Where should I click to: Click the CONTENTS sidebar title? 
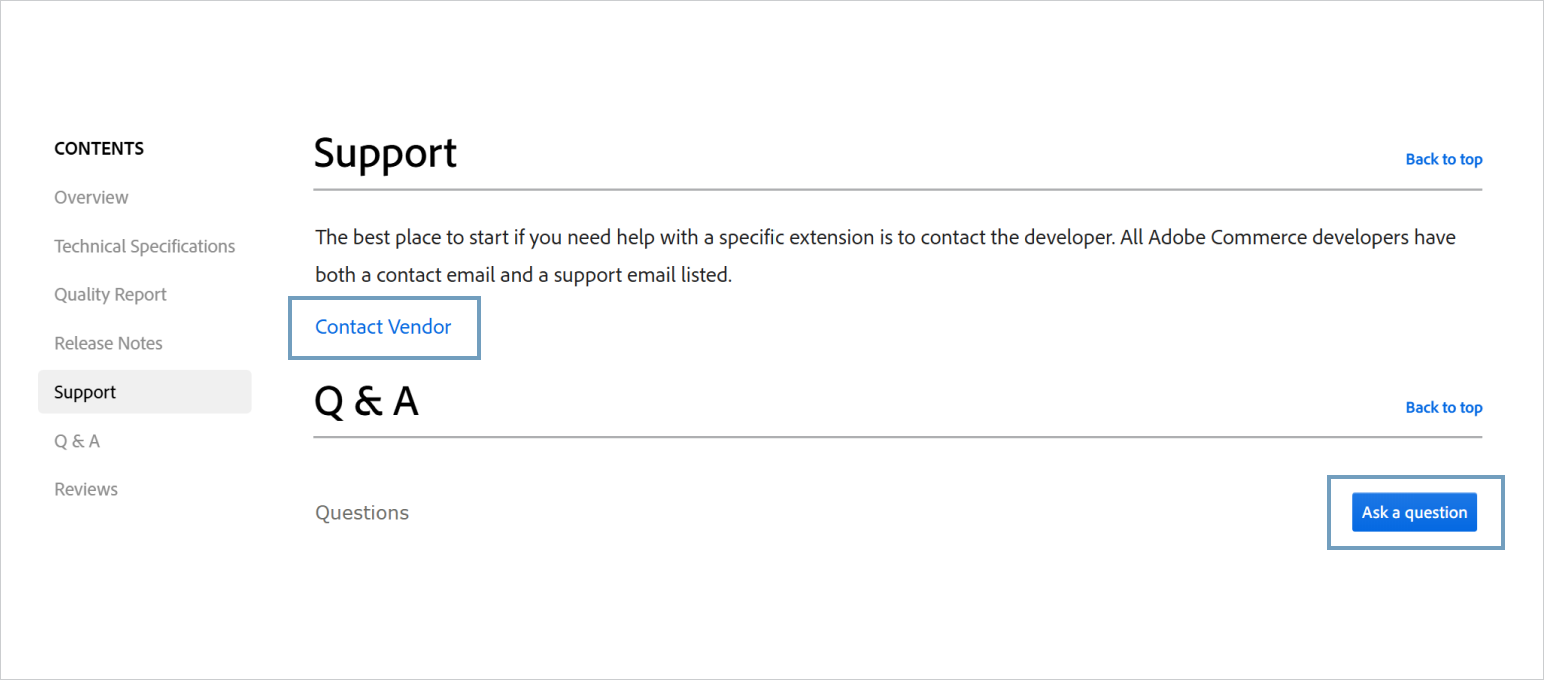coord(99,148)
